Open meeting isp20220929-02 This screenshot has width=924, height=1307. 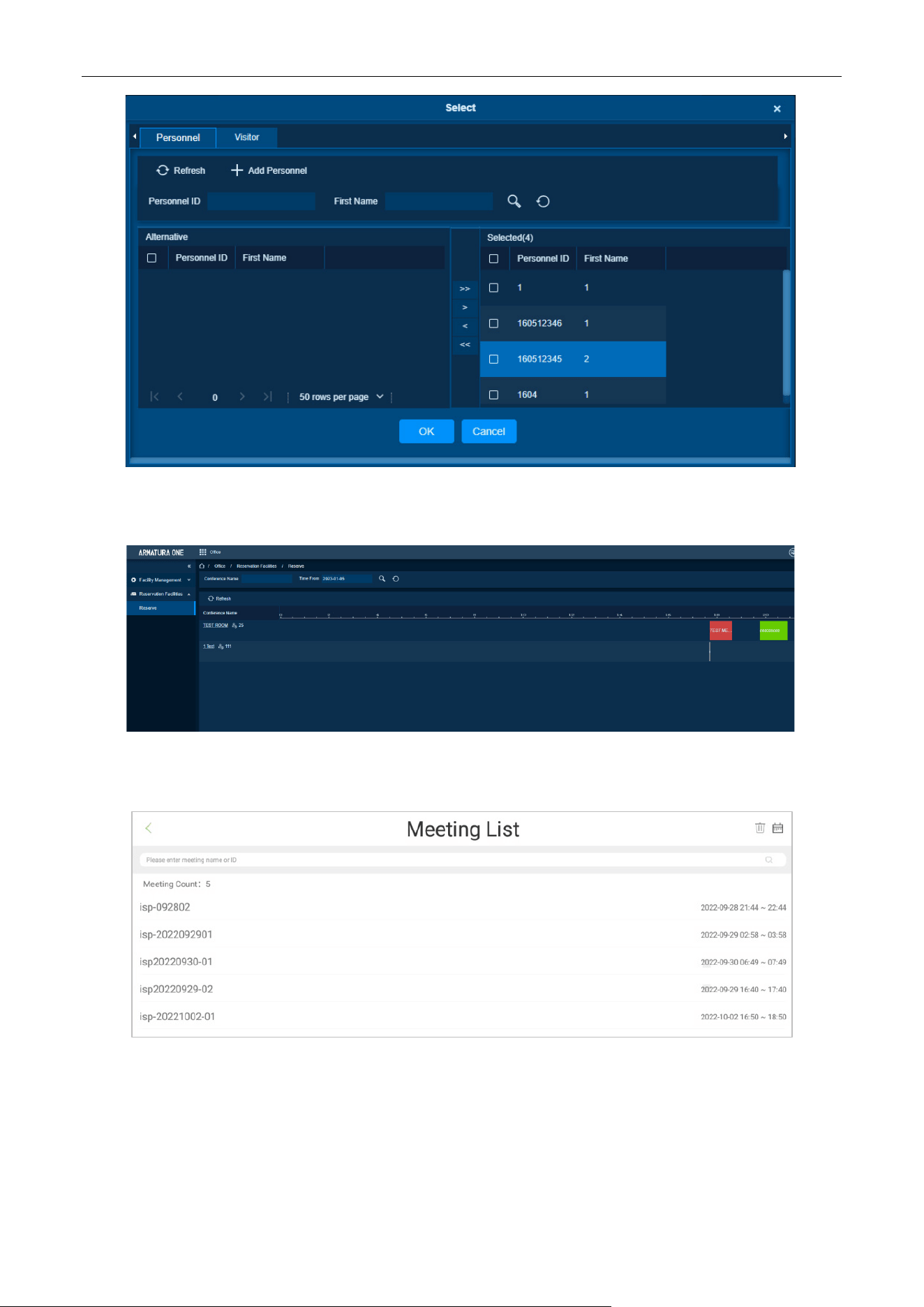tap(462, 989)
